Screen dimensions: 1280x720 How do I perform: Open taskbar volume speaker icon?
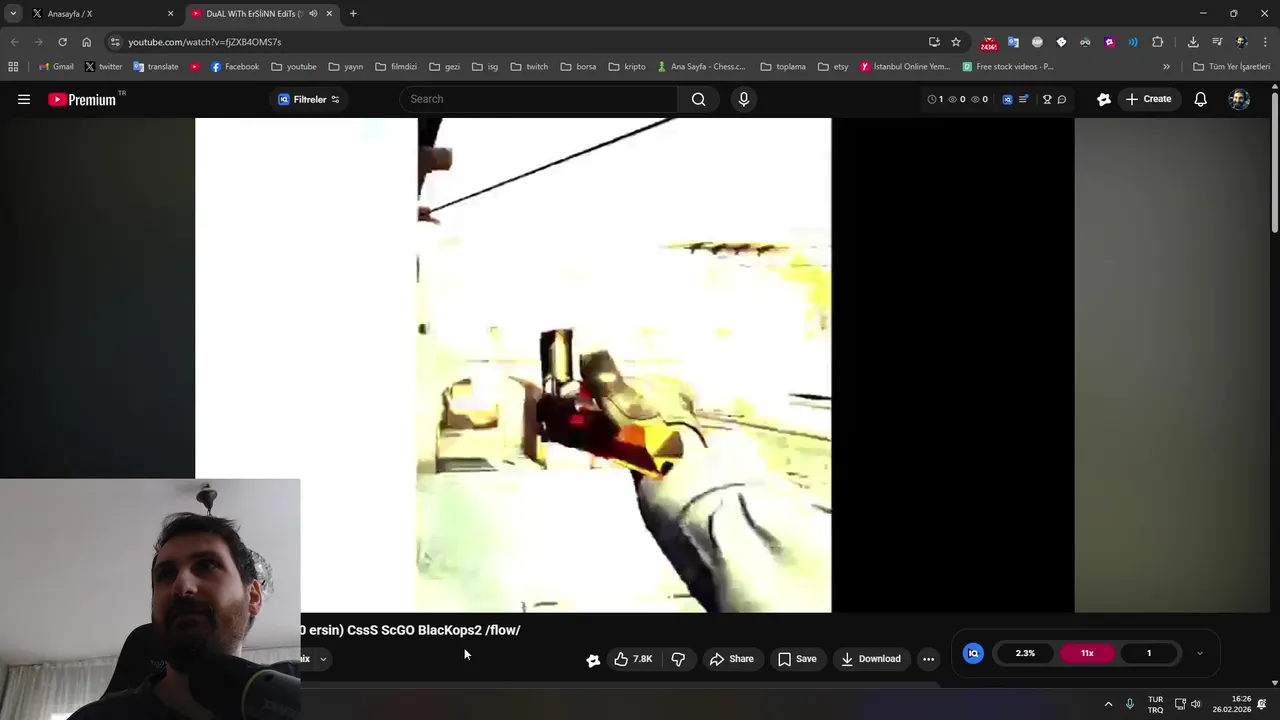click(x=1196, y=704)
